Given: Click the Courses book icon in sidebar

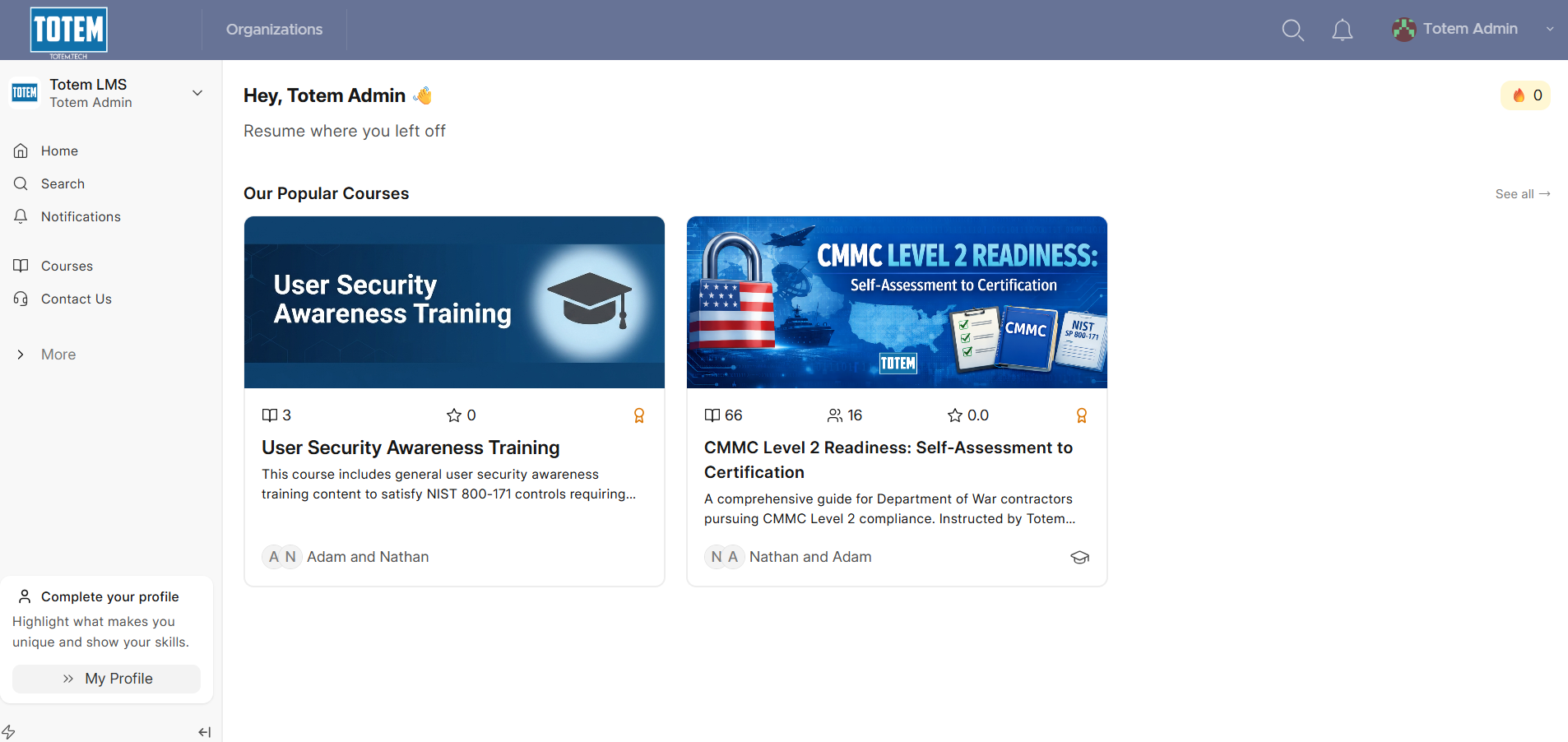Looking at the screenshot, I should 21,266.
